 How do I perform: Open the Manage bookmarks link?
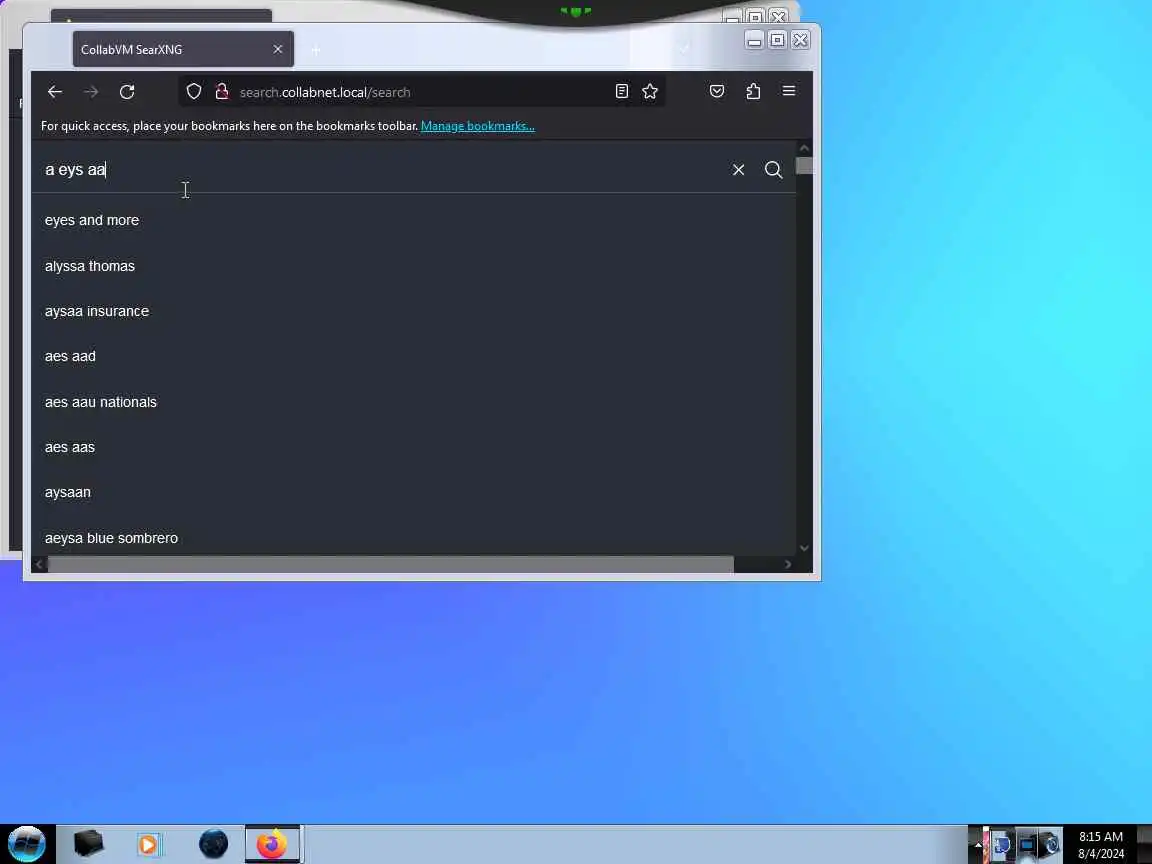pyautogui.click(x=478, y=126)
